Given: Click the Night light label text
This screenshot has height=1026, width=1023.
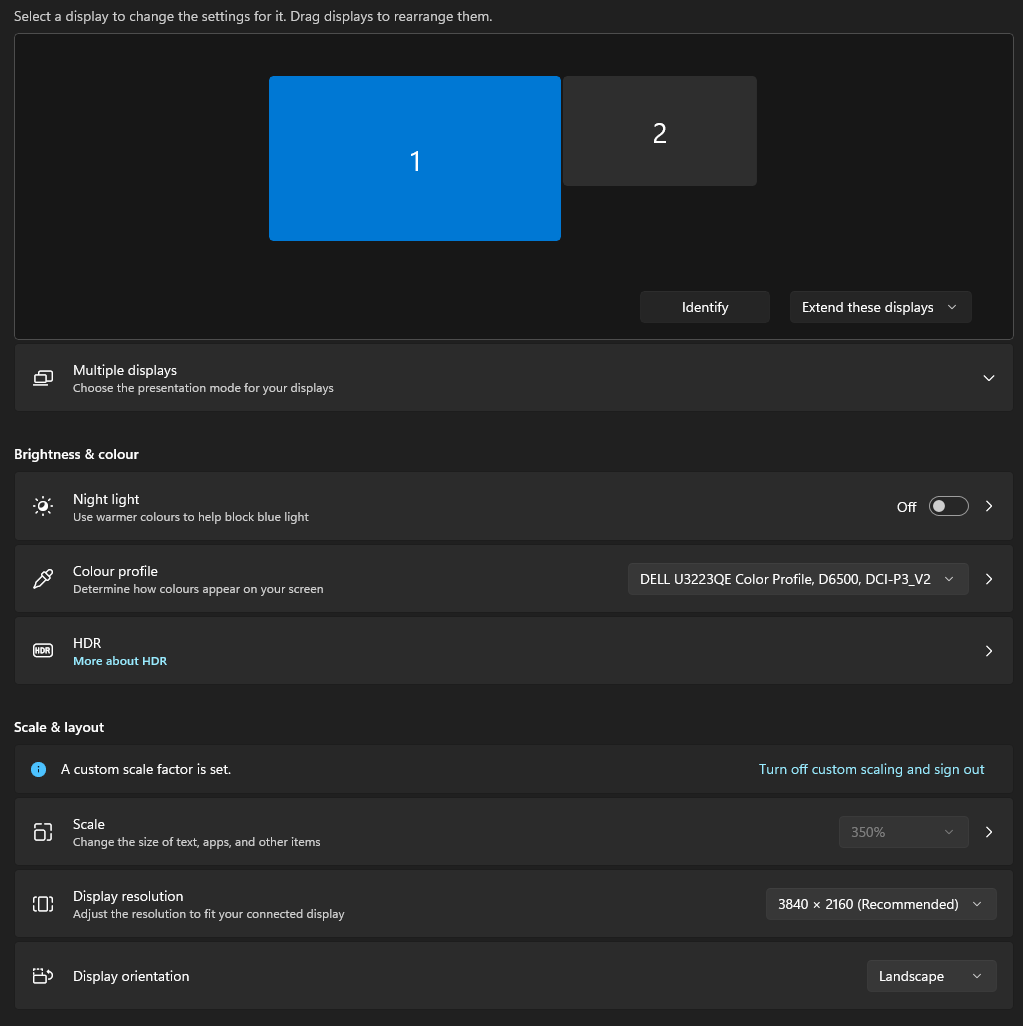Looking at the screenshot, I should (x=106, y=499).
